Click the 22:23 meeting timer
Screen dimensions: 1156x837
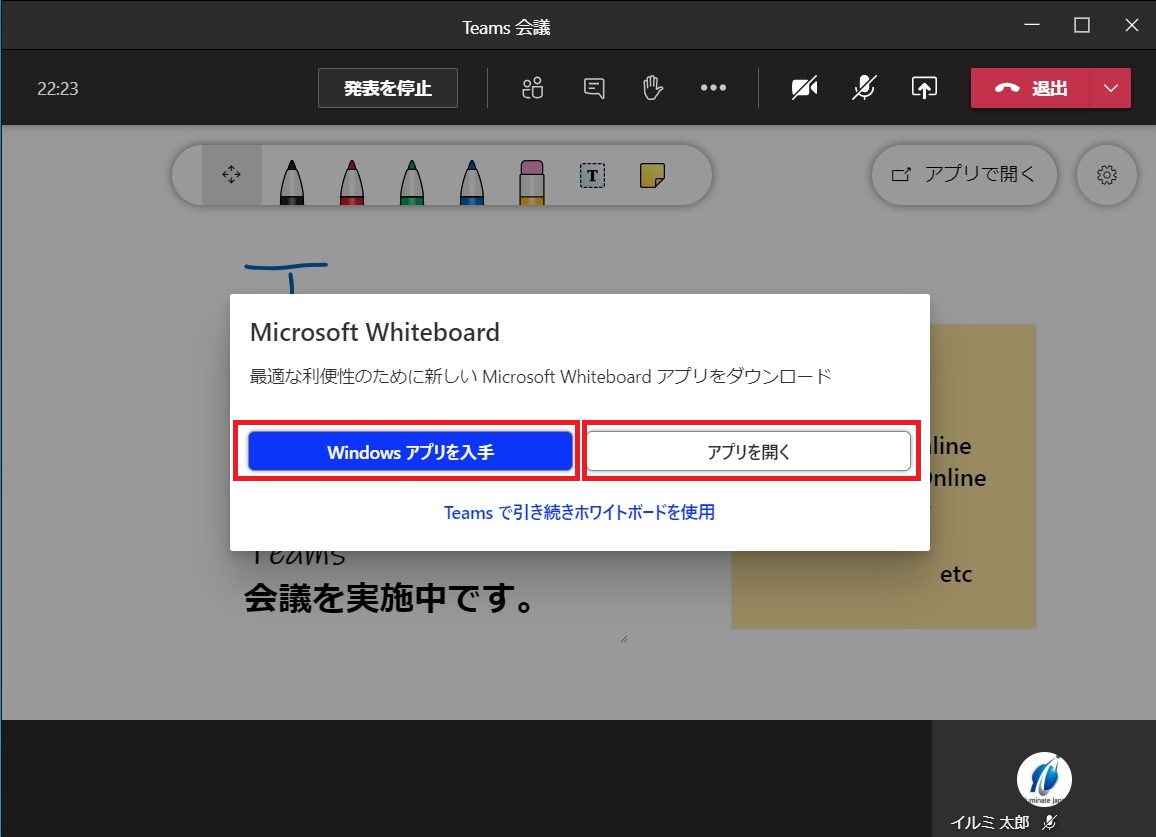point(58,88)
